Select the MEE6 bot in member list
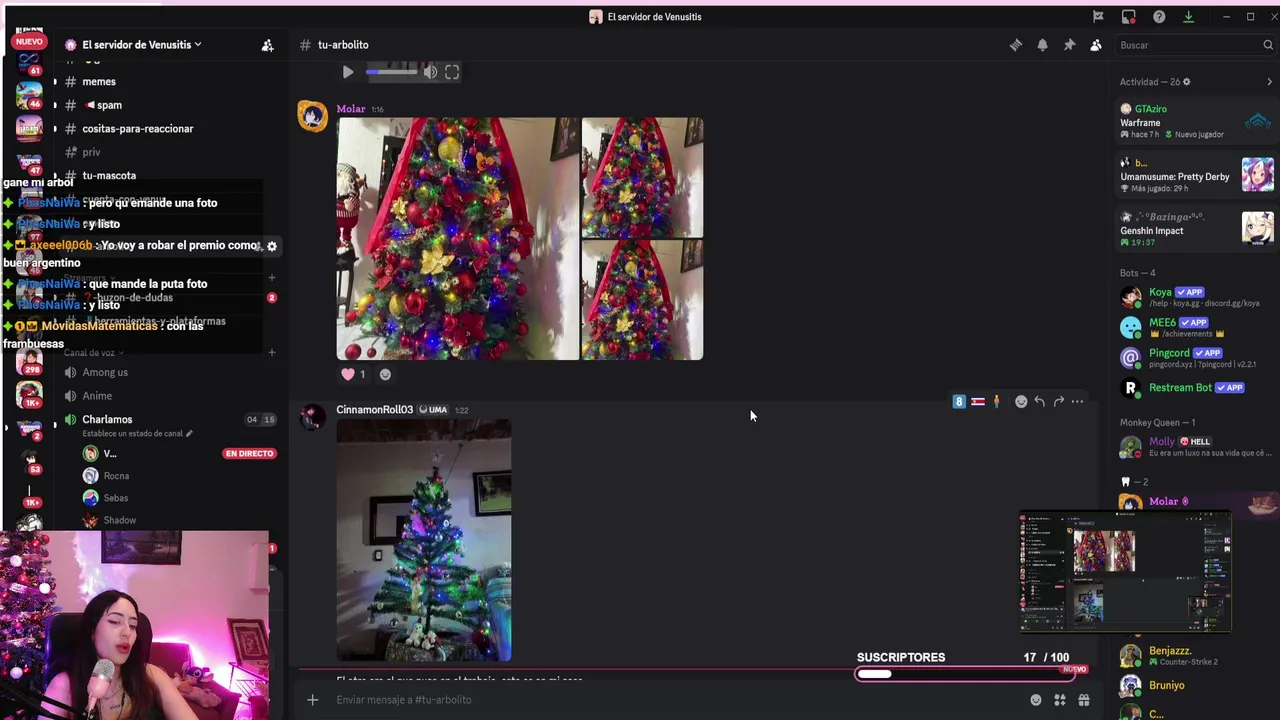Screen dimensions: 1280x720 click(1195, 327)
